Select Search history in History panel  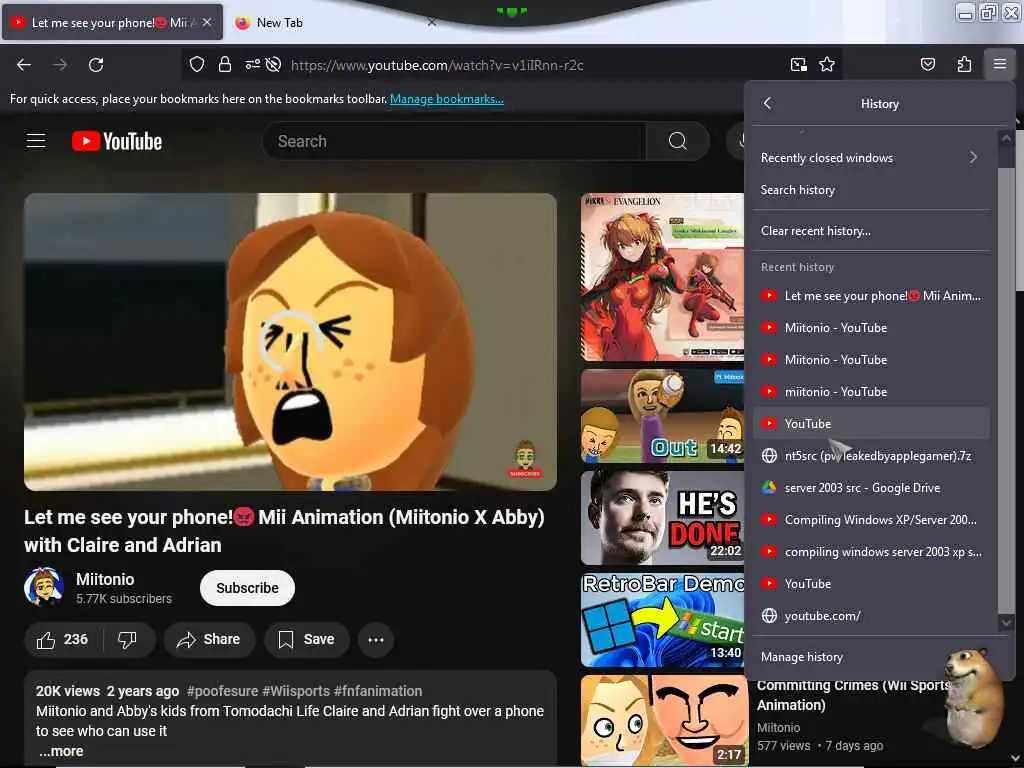coord(871,189)
